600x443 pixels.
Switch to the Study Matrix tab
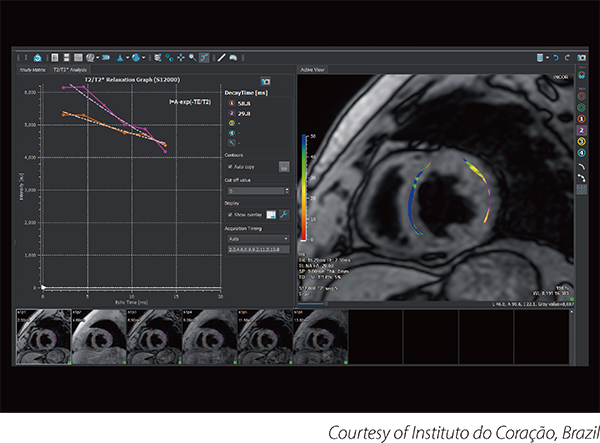(33, 70)
